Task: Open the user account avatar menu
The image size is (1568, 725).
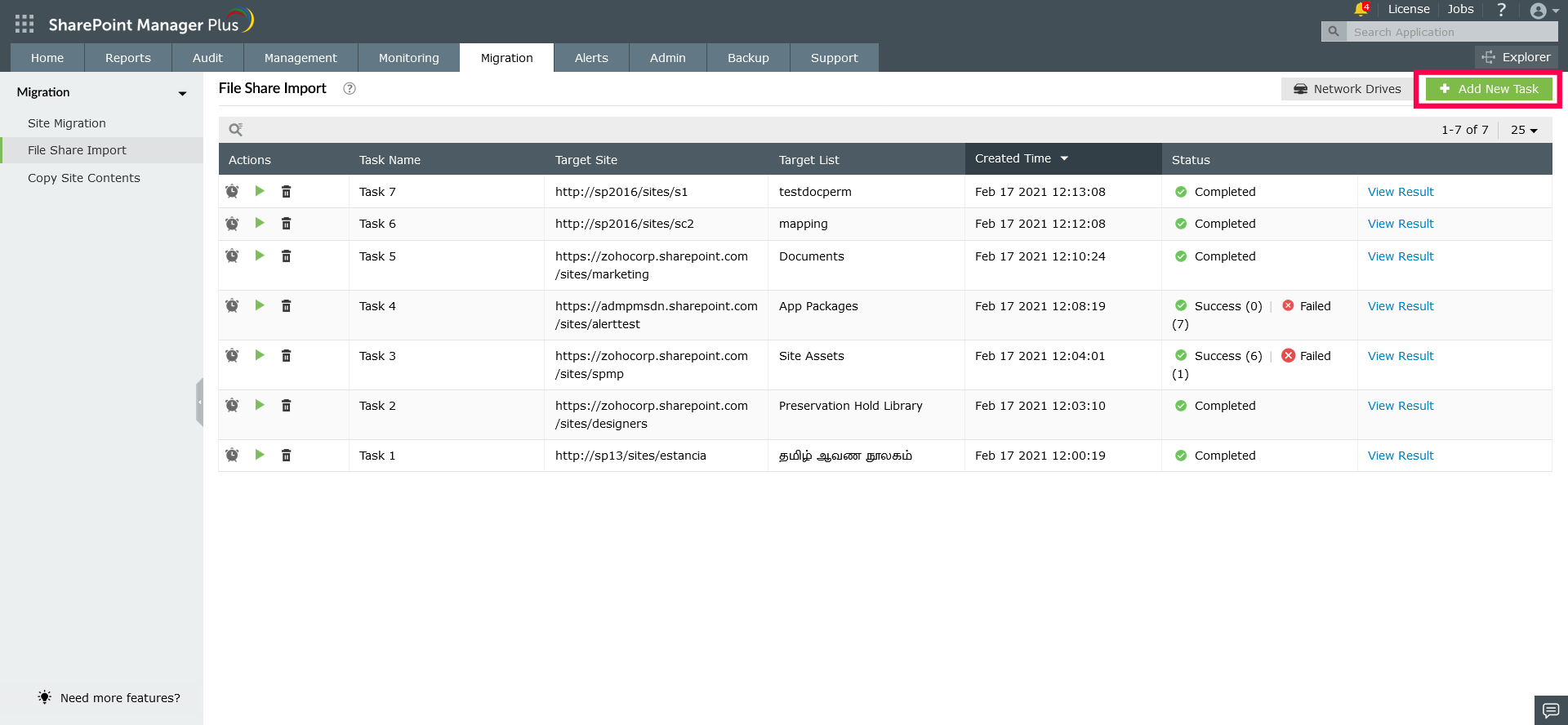Action: (x=1543, y=11)
